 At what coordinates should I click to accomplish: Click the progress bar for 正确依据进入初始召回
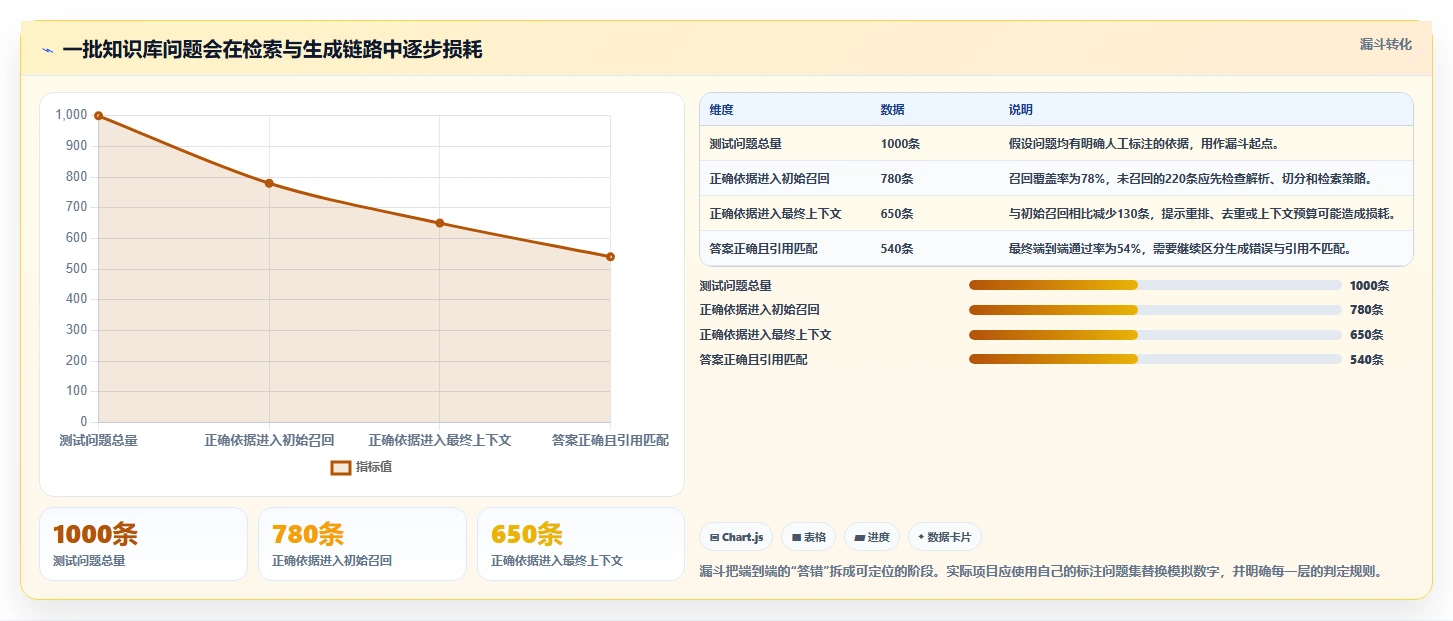(1155, 310)
